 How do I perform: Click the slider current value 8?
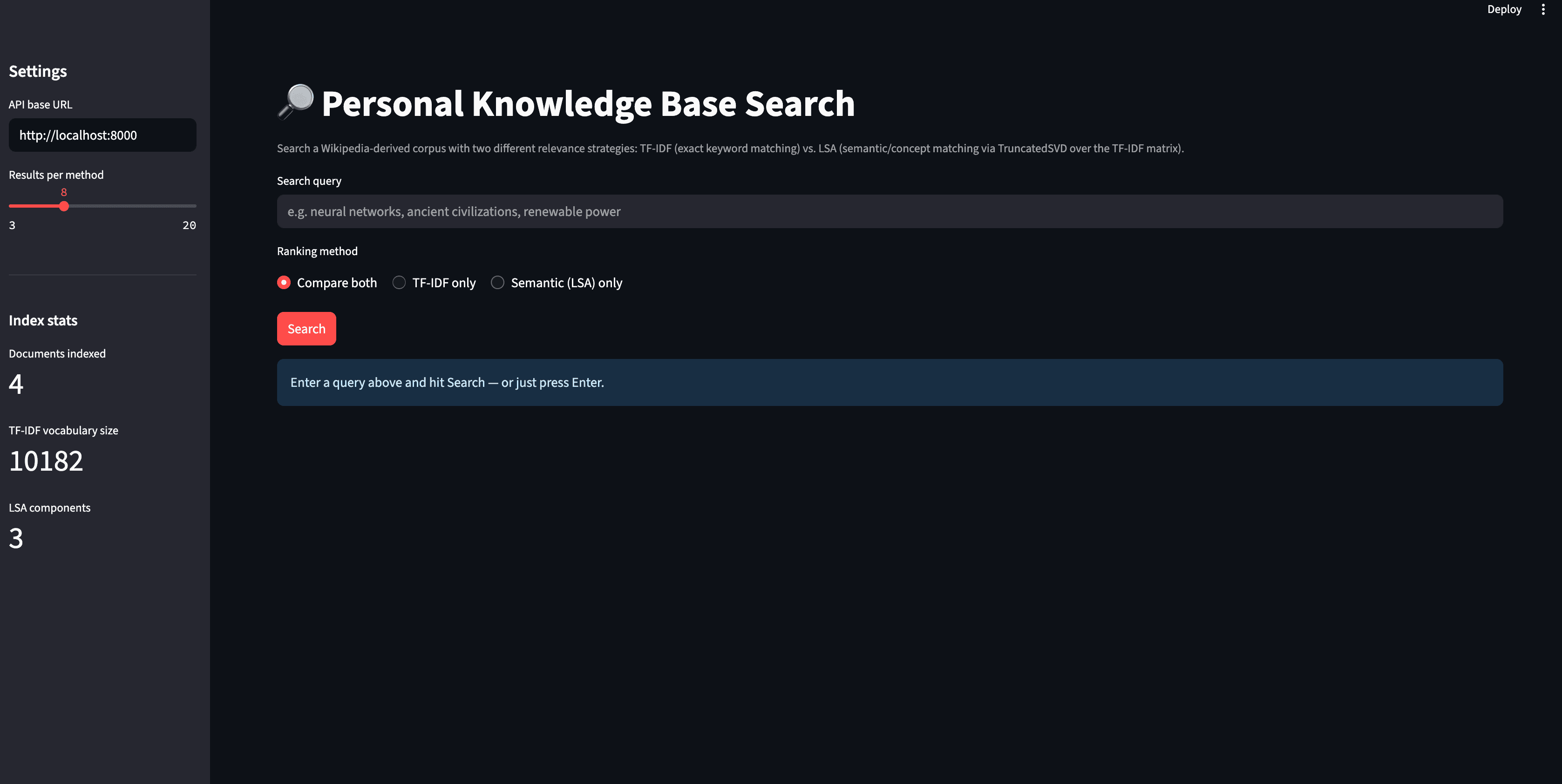(x=64, y=192)
